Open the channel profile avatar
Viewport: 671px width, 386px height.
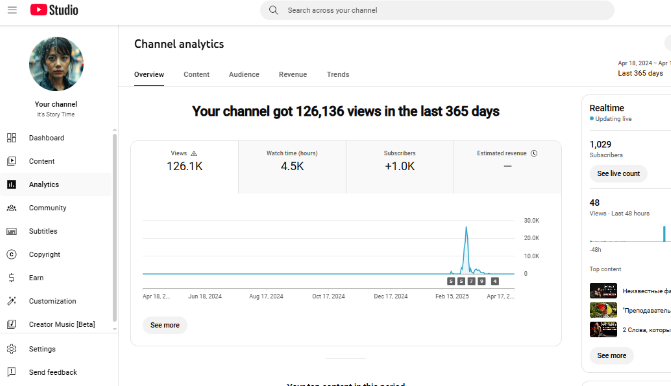pyautogui.click(x=56, y=64)
